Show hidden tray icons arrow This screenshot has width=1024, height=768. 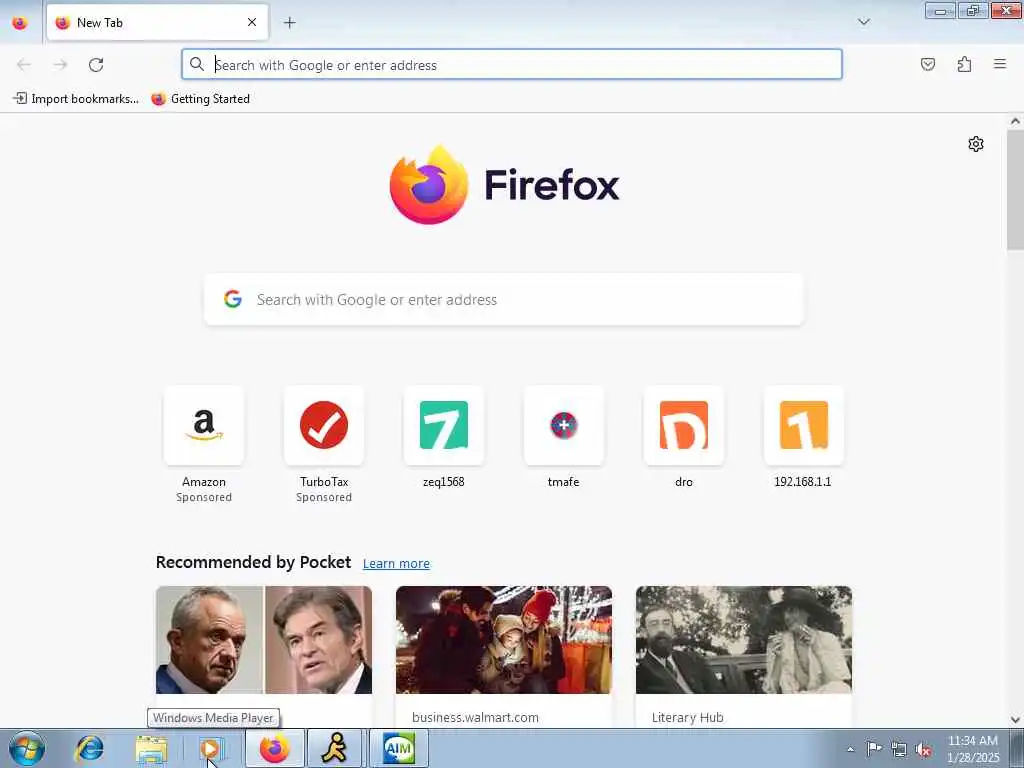[x=850, y=749]
